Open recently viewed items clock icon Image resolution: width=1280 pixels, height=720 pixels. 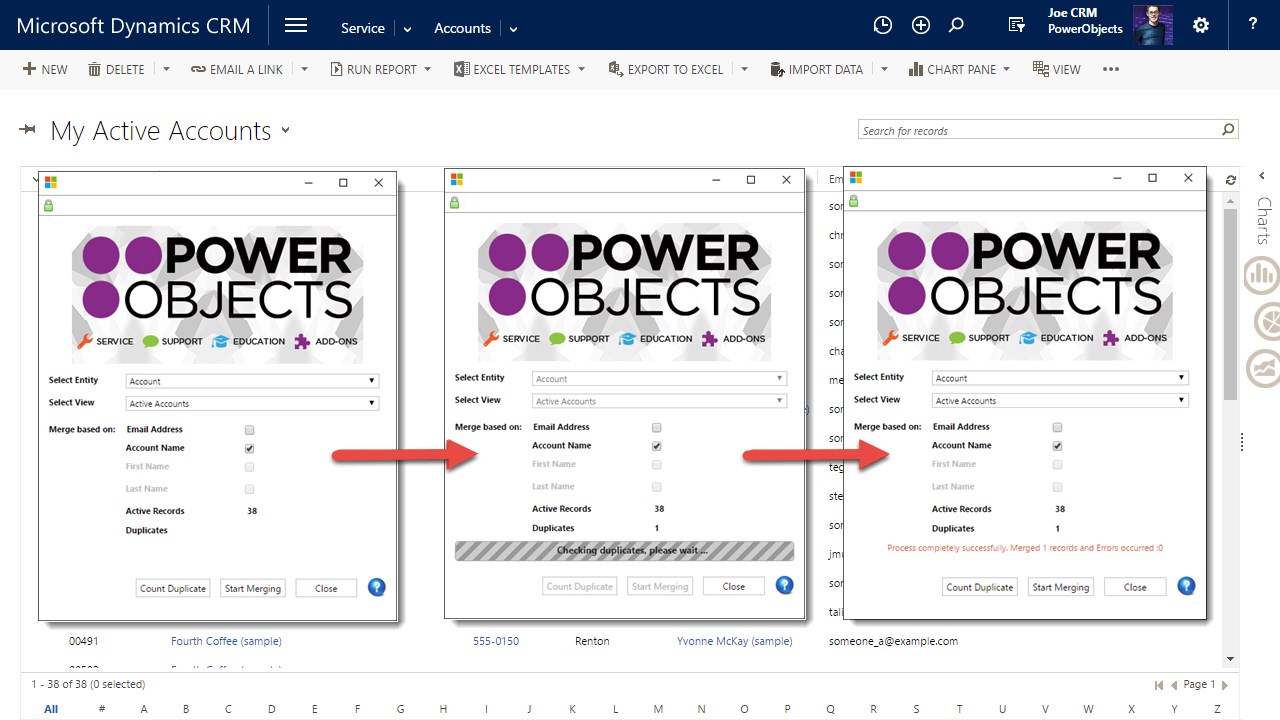coord(882,26)
